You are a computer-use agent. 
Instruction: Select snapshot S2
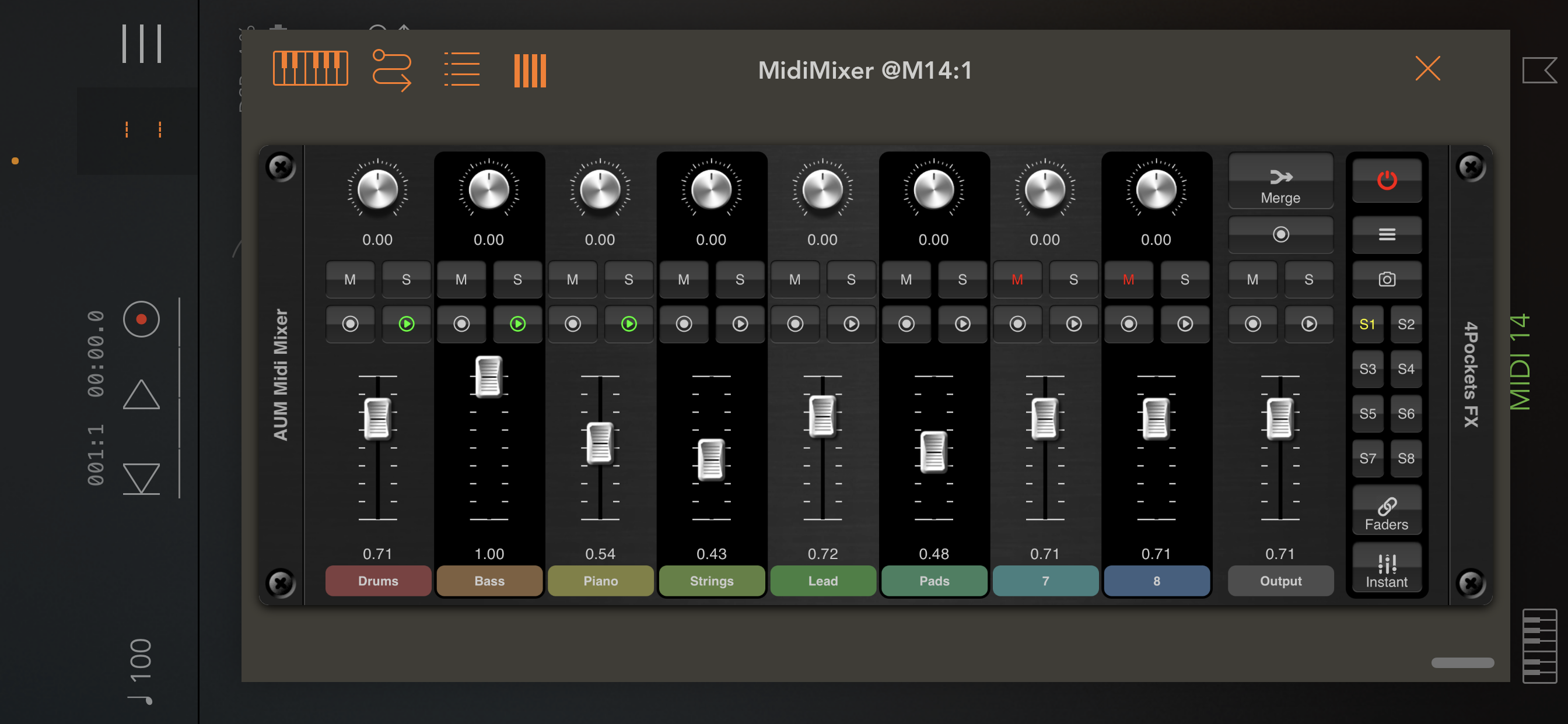pos(1406,324)
